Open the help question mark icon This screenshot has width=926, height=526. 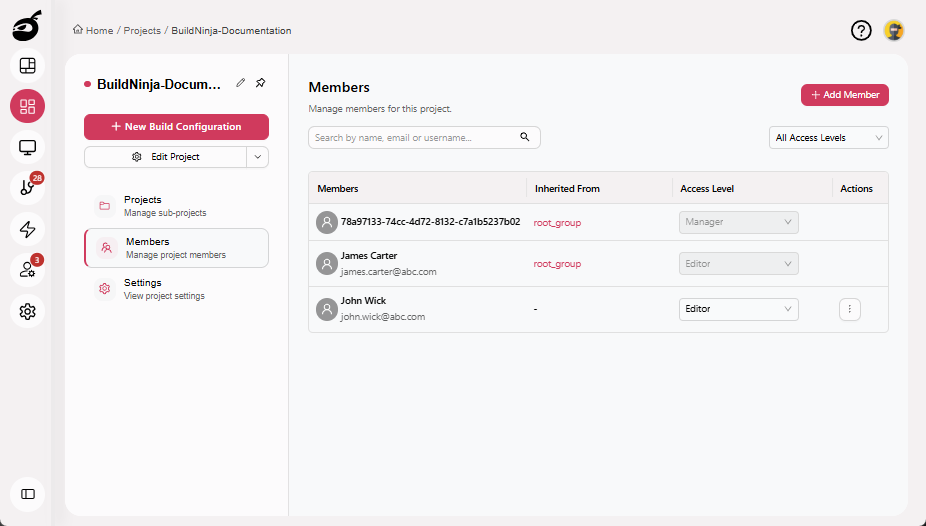(x=861, y=30)
